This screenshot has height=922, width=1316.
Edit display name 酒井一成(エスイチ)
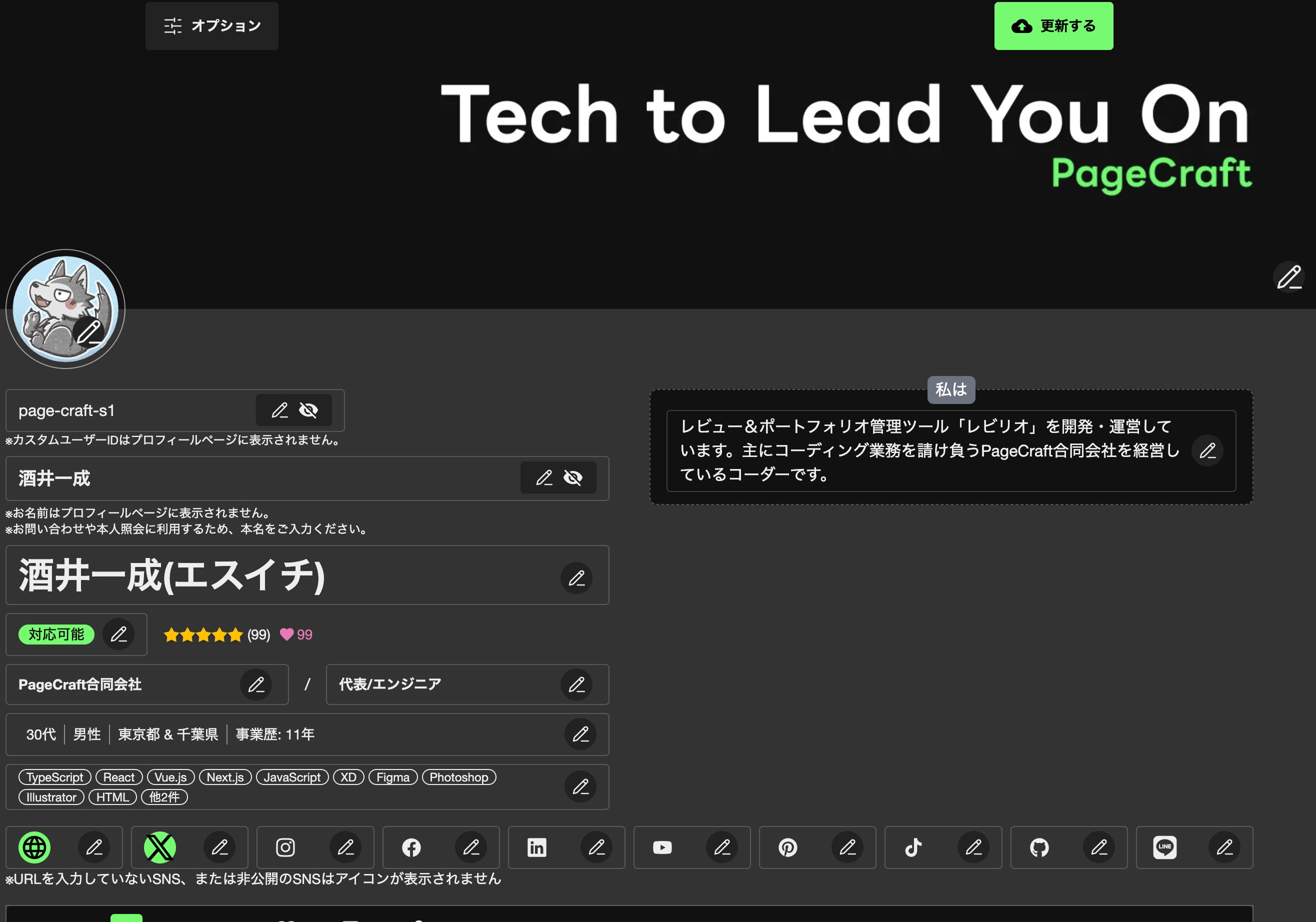click(x=576, y=577)
